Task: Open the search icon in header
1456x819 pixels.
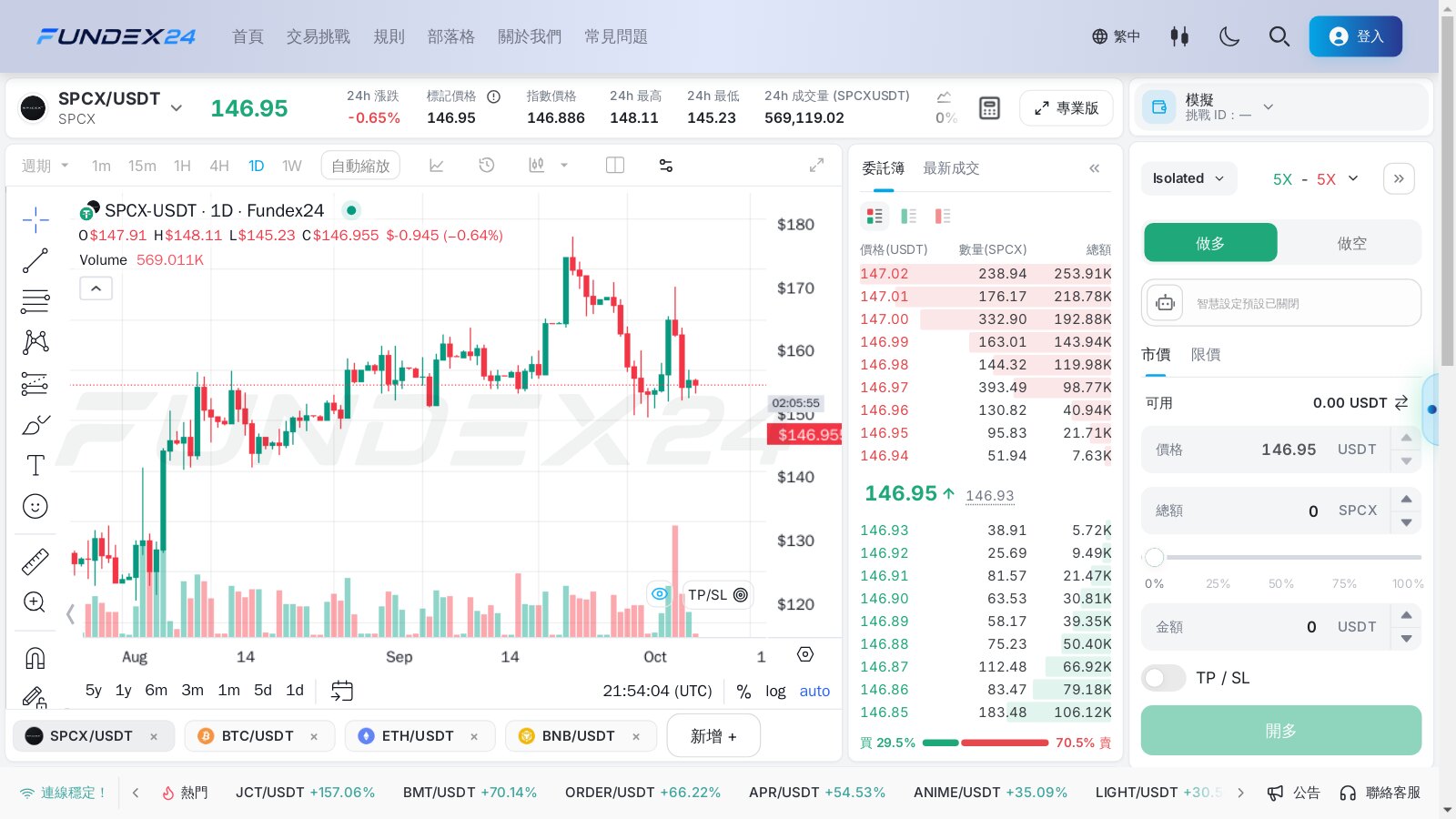Action: pos(1279,36)
